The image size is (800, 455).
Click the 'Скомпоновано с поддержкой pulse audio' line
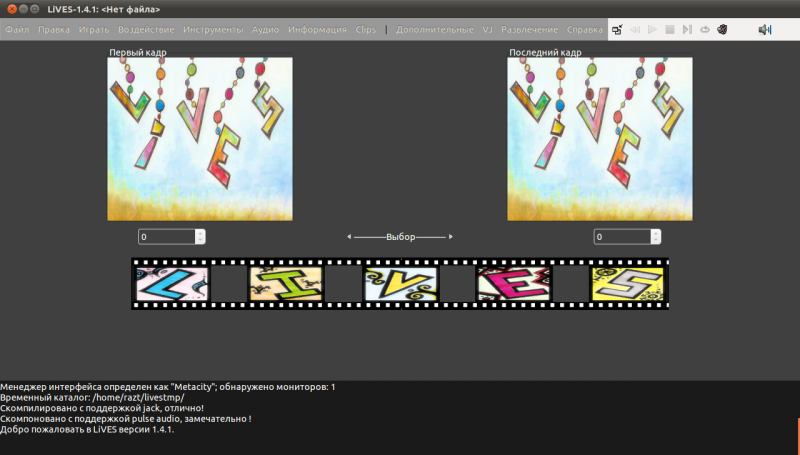pyautogui.click(x=126, y=419)
